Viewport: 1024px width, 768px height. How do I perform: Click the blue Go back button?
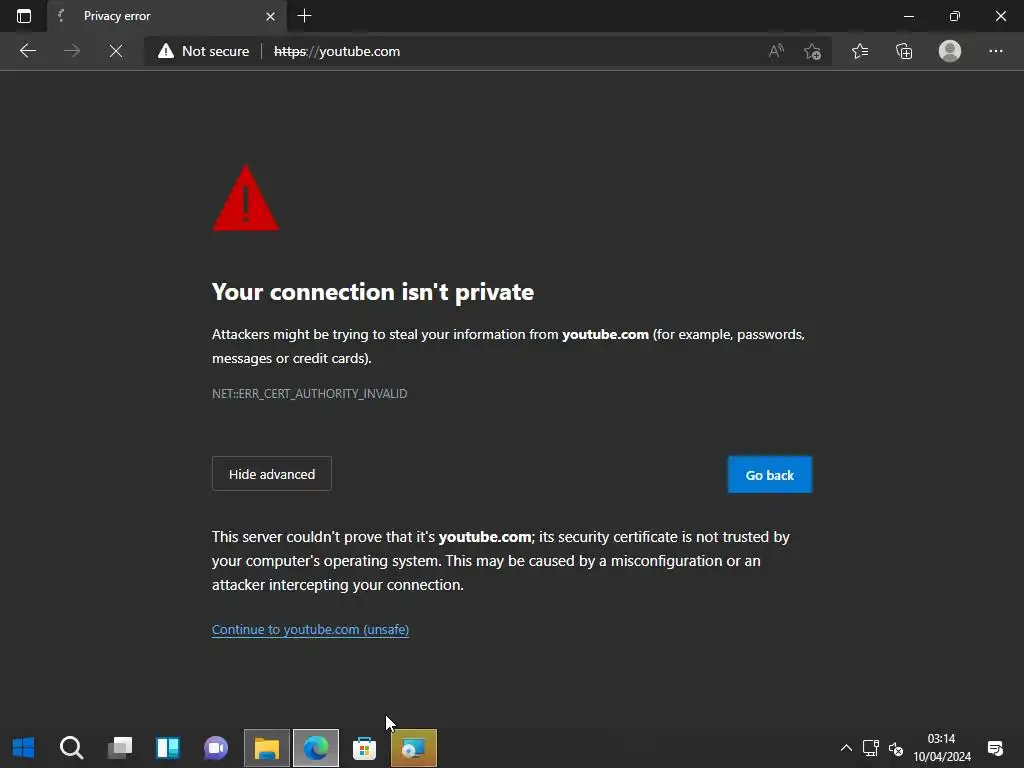770,475
